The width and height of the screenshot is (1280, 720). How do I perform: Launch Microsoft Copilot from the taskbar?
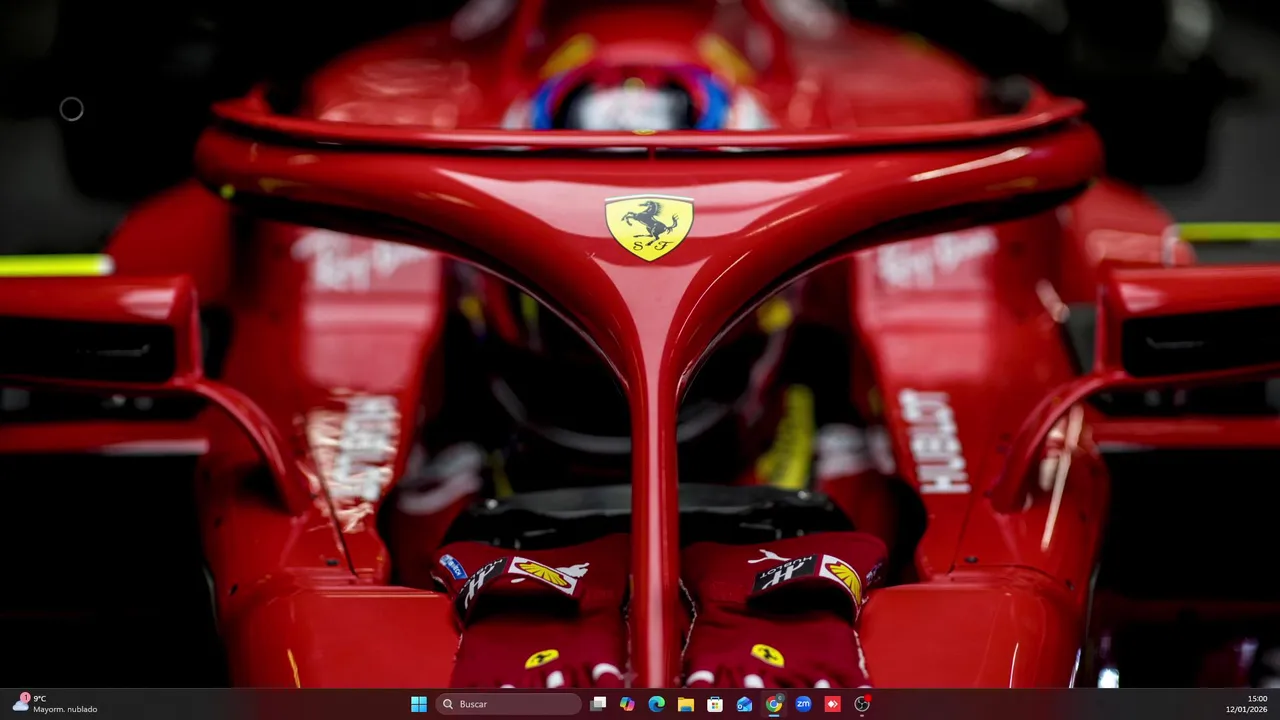click(x=627, y=704)
